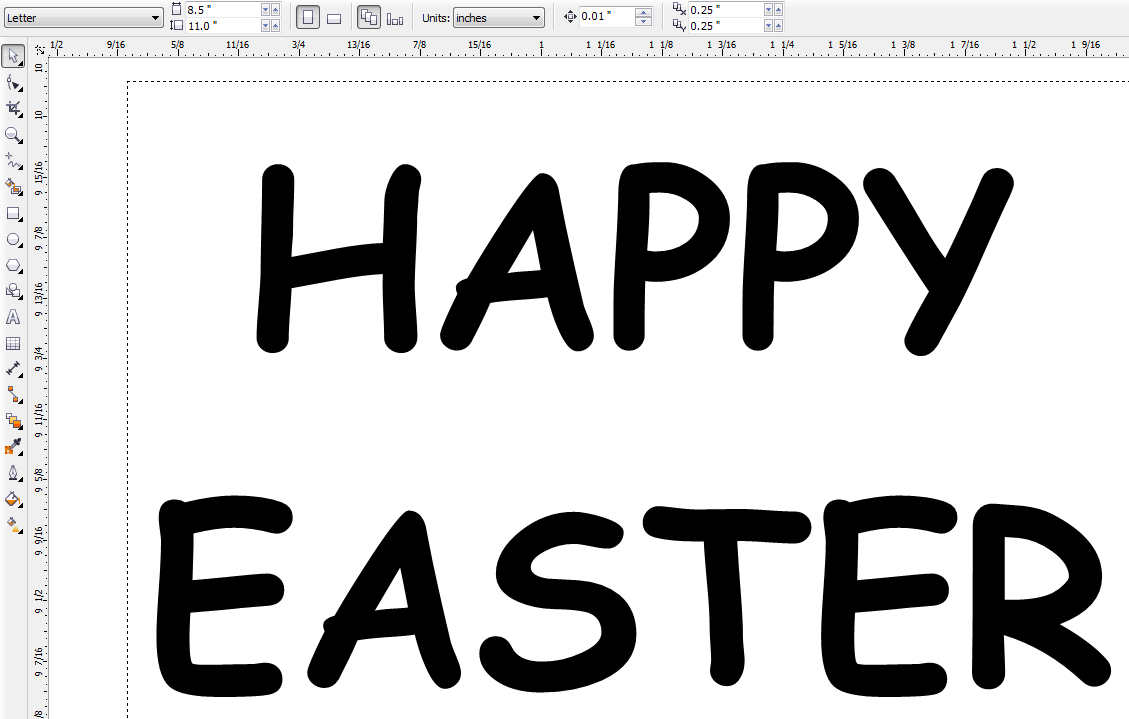Image resolution: width=1129 pixels, height=719 pixels.
Task: Select the Ellipse tool
Action: (13, 240)
